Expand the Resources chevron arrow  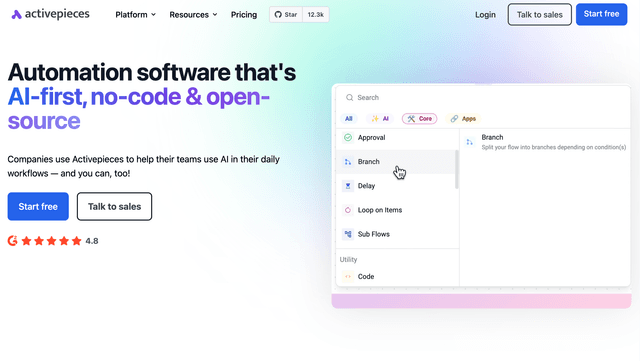pos(215,15)
